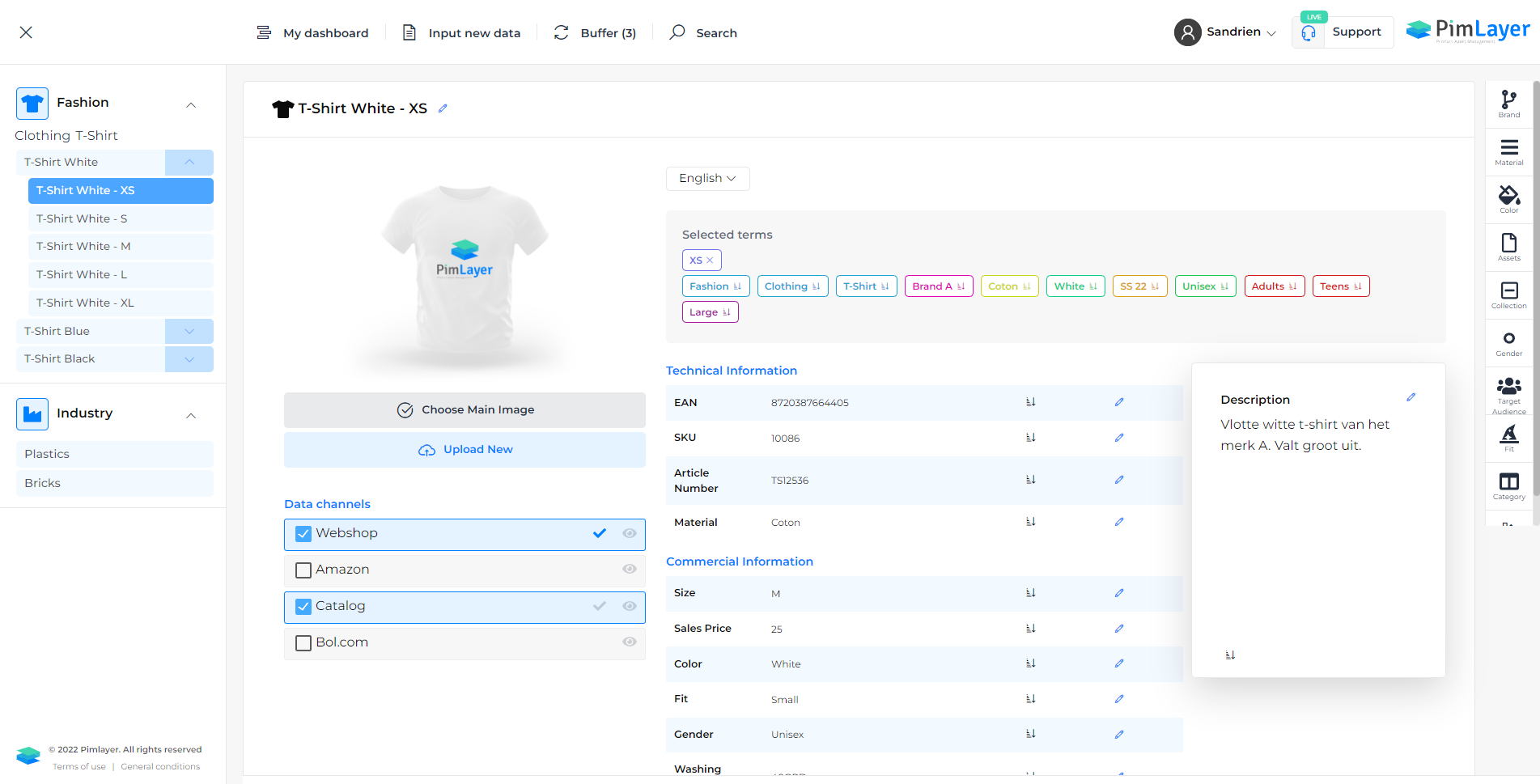Collapse the Fashion section
The image size is (1540, 784).
191,104
